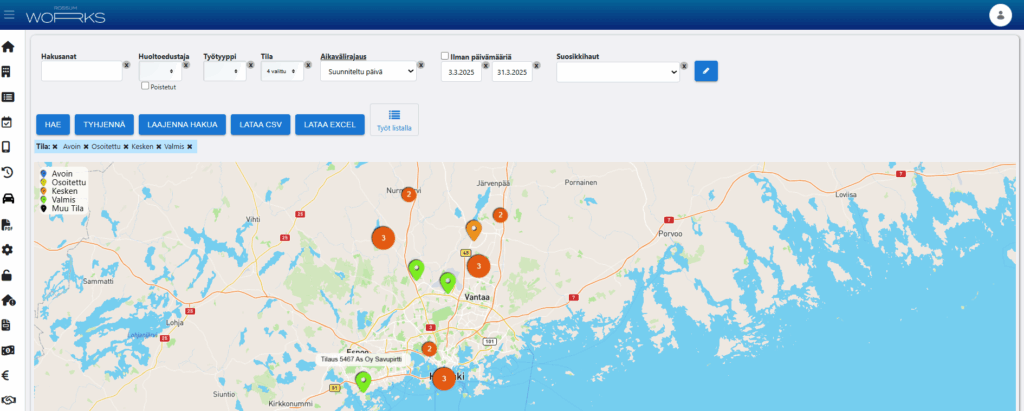Click the blue pencil edit button
Viewport: 1024px width, 411px height.
tap(706, 71)
